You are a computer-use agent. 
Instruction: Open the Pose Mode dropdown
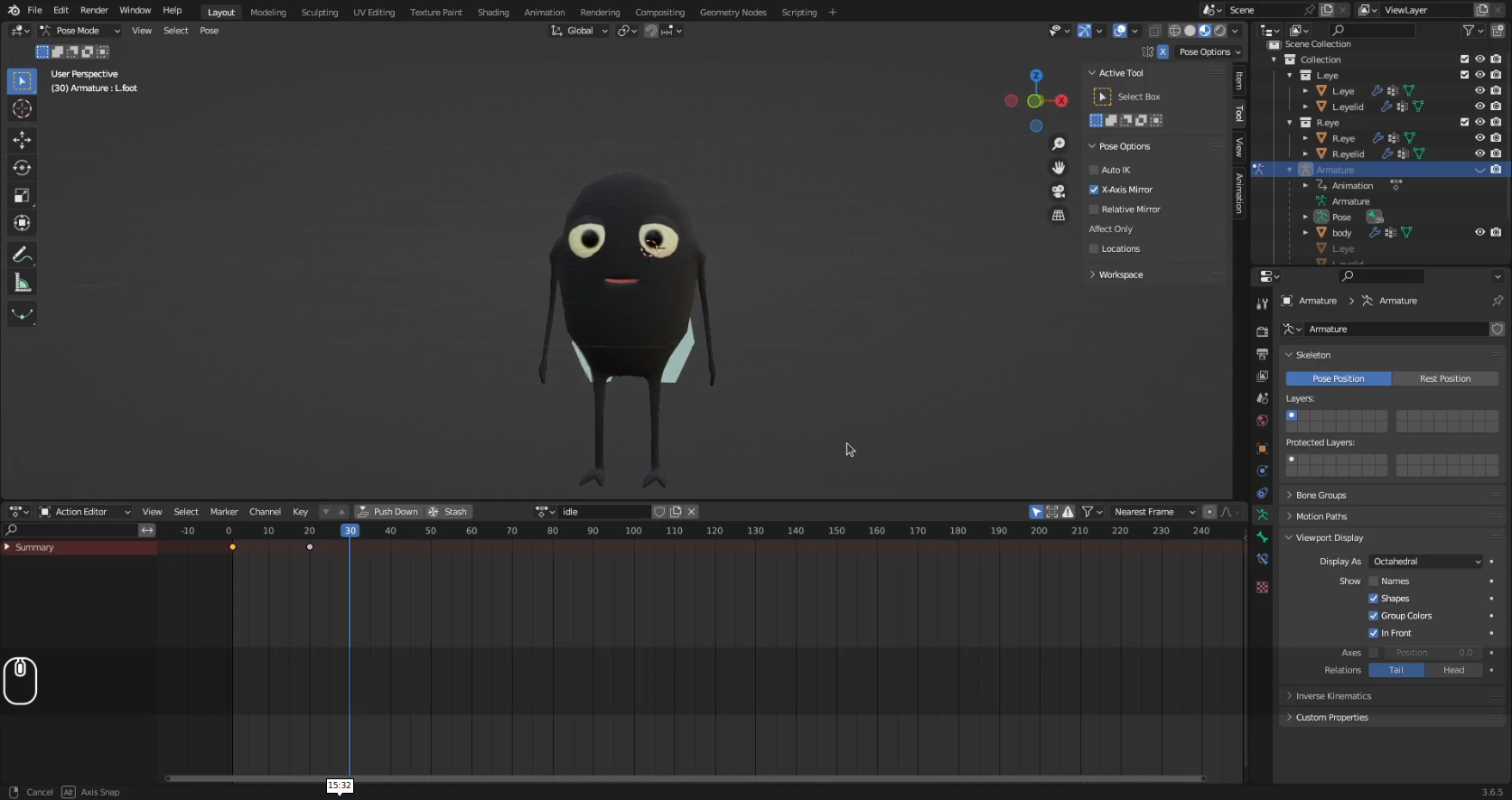[x=79, y=31]
